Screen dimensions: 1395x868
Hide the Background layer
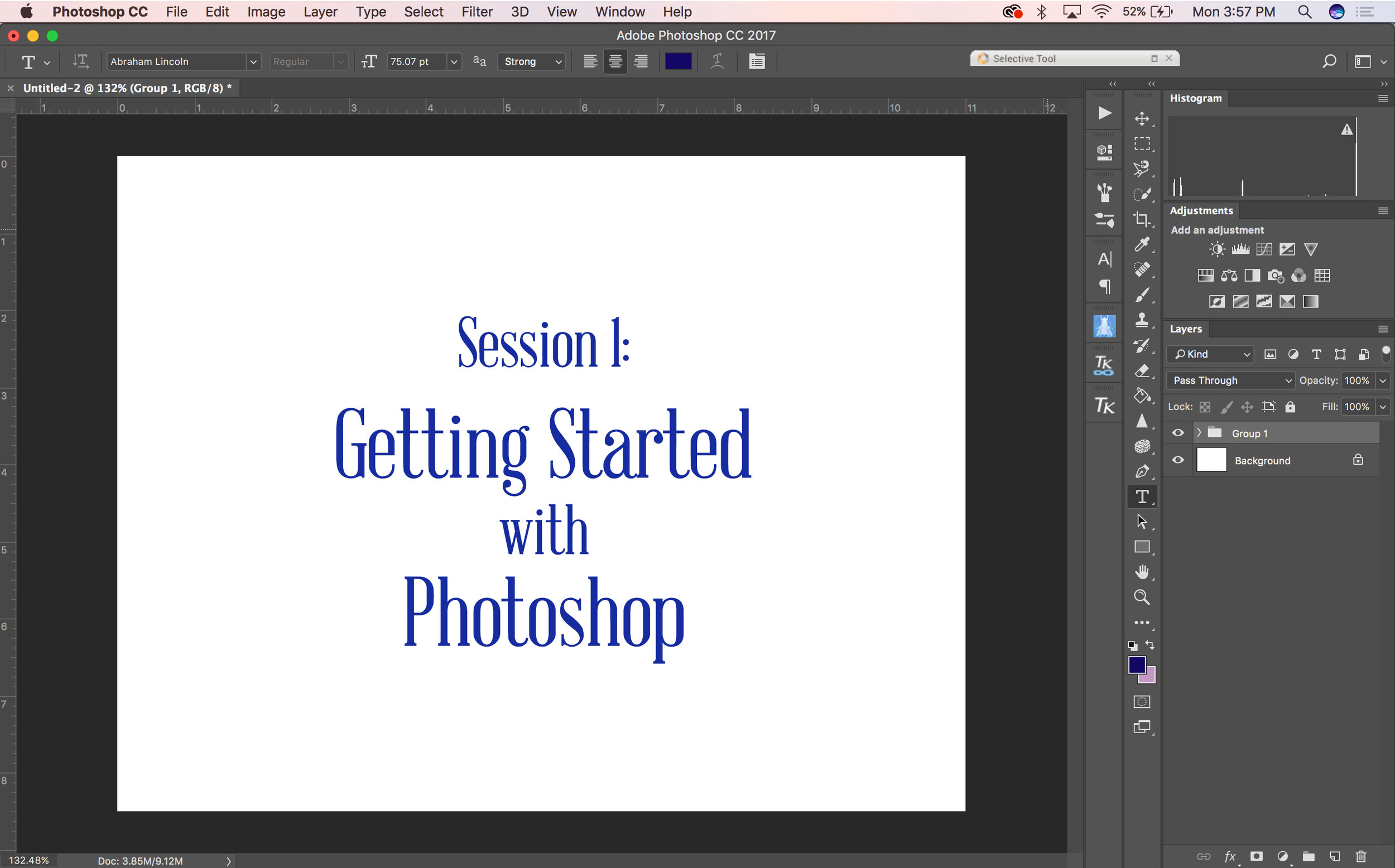(x=1177, y=460)
